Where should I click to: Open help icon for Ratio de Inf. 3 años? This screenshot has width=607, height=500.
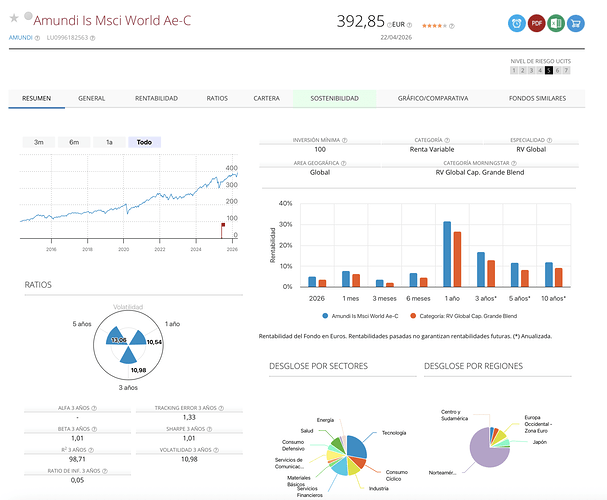105,471
